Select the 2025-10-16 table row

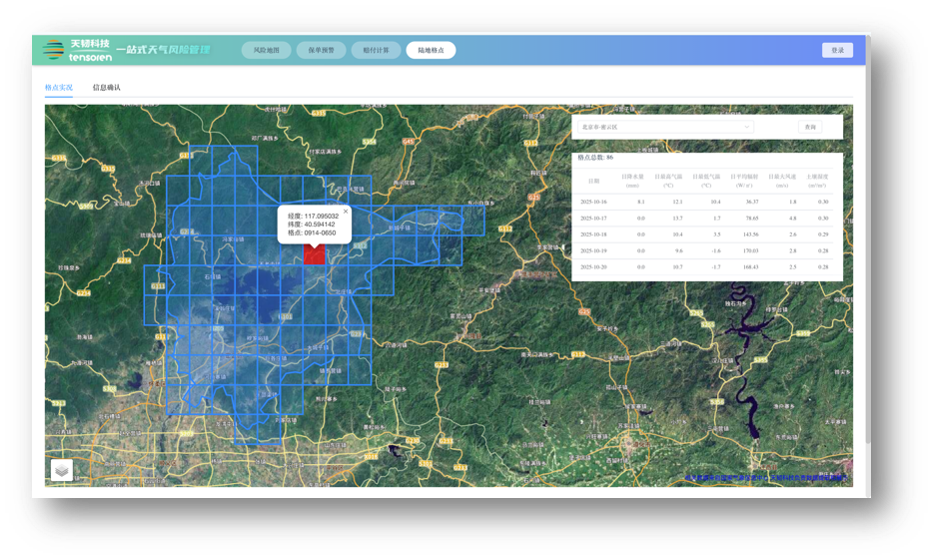(x=706, y=202)
